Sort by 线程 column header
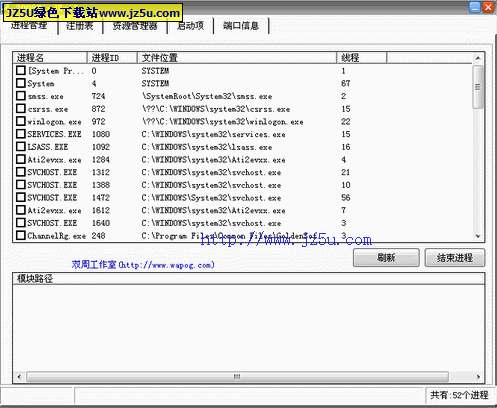497x408 pixels. pos(361,58)
